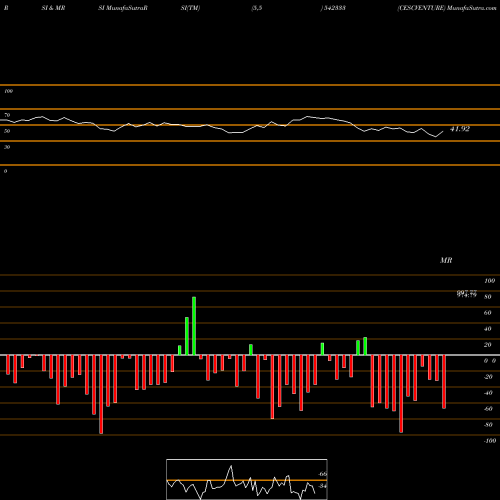
Task: Click the "SI & MR" header label
Action: (53, 8)
